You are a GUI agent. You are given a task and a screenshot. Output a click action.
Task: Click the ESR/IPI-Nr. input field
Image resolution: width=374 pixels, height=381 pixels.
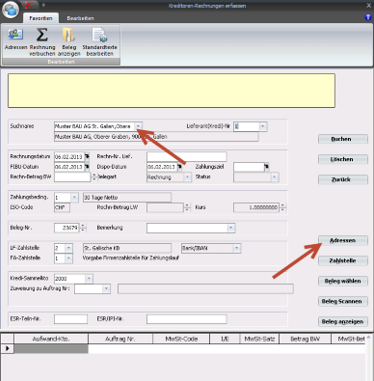pyautogui.click(x=187, y=319)
